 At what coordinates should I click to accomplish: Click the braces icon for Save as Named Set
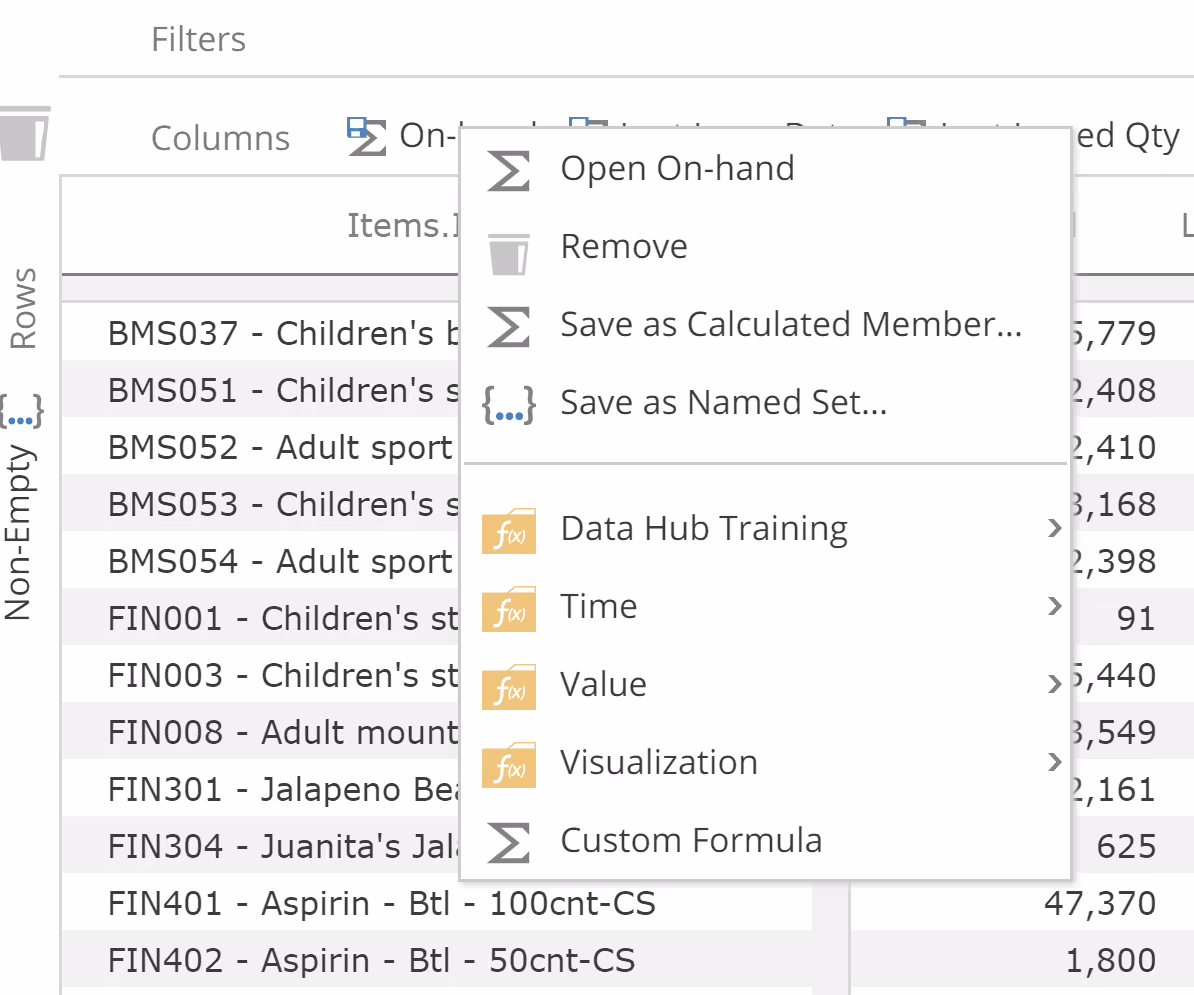click(x=508, y=404)
